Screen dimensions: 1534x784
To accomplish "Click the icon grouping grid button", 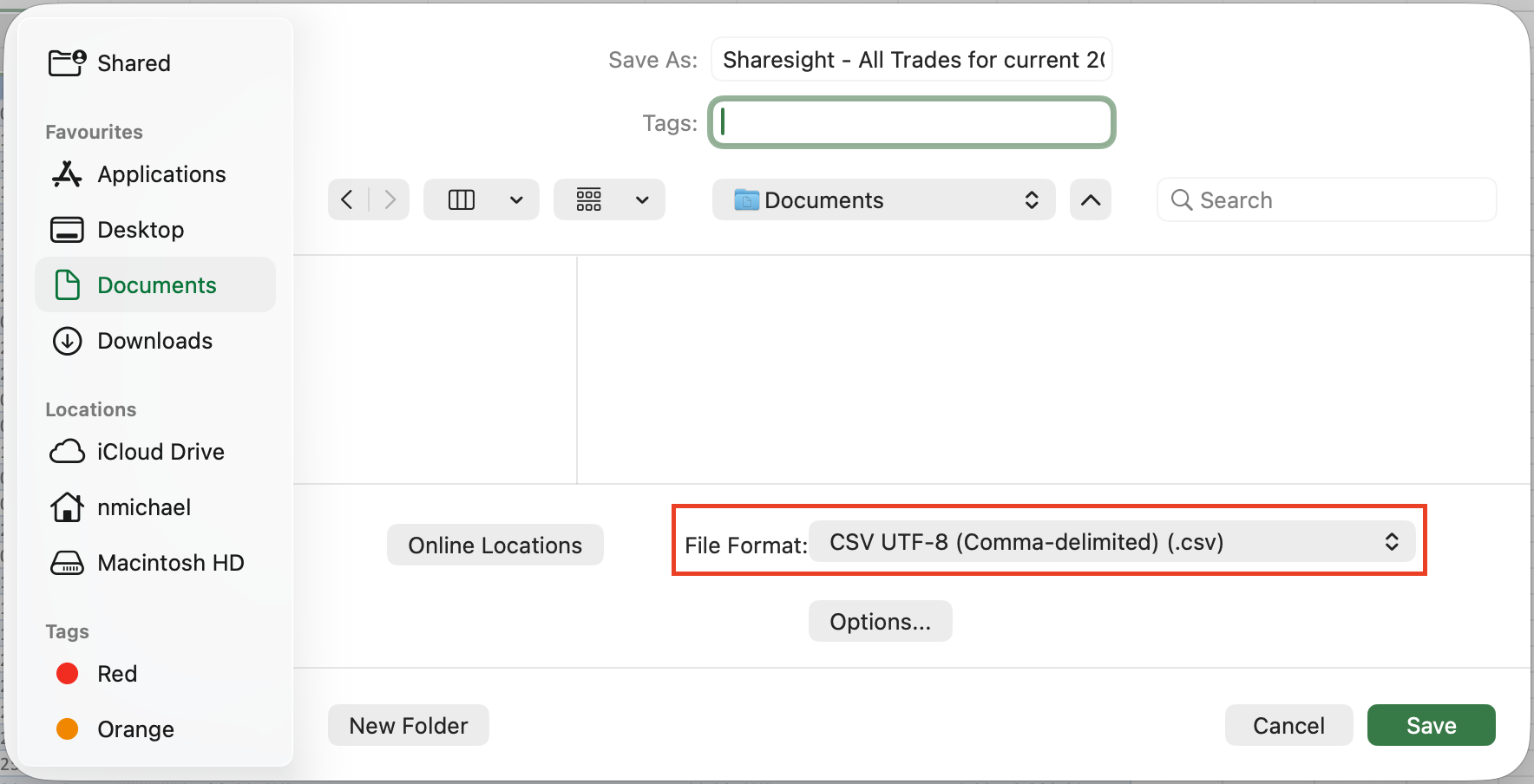I will 589,200.
